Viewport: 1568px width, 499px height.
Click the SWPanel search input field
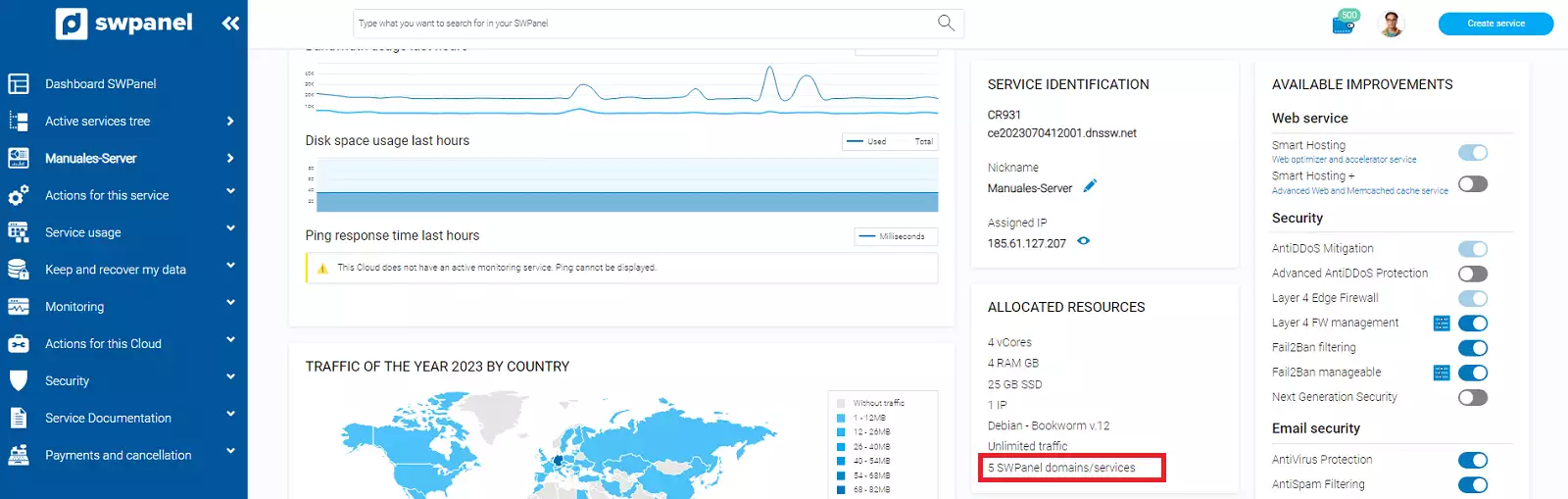click(642, 24)
